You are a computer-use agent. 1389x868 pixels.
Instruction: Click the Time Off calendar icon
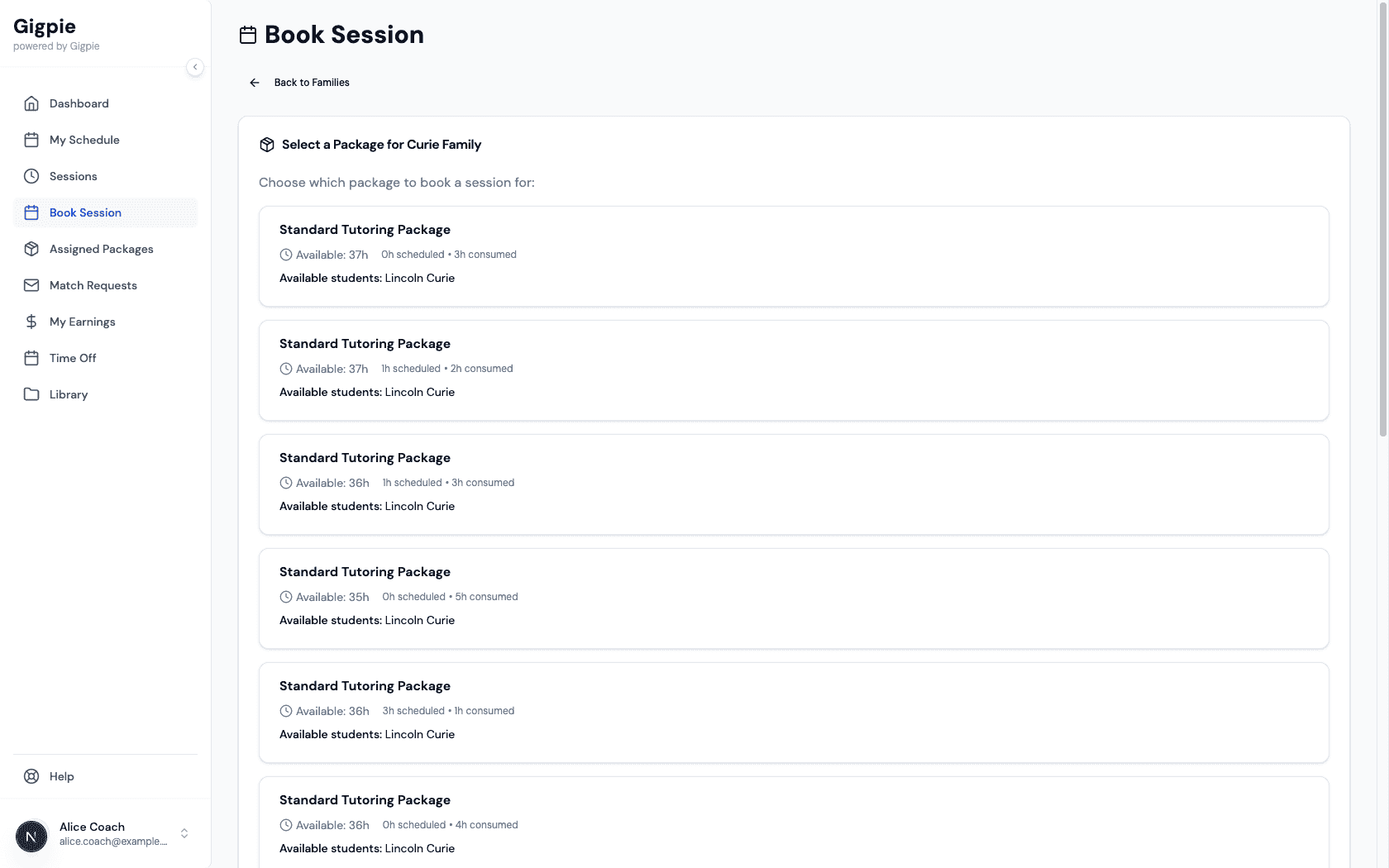[x=31, y=358]
